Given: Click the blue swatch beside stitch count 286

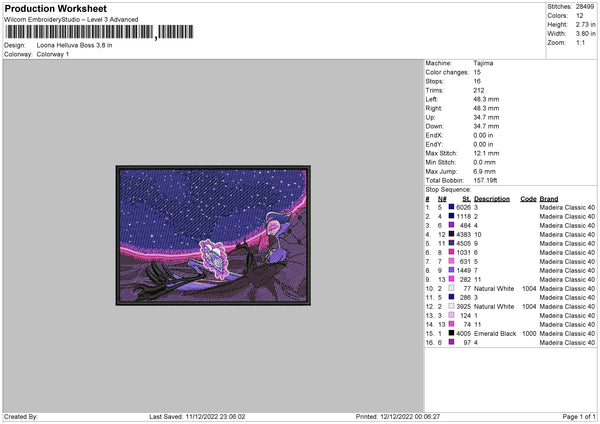Looking at the screenshot, I should pyautogui.click(x=451, y=297).
